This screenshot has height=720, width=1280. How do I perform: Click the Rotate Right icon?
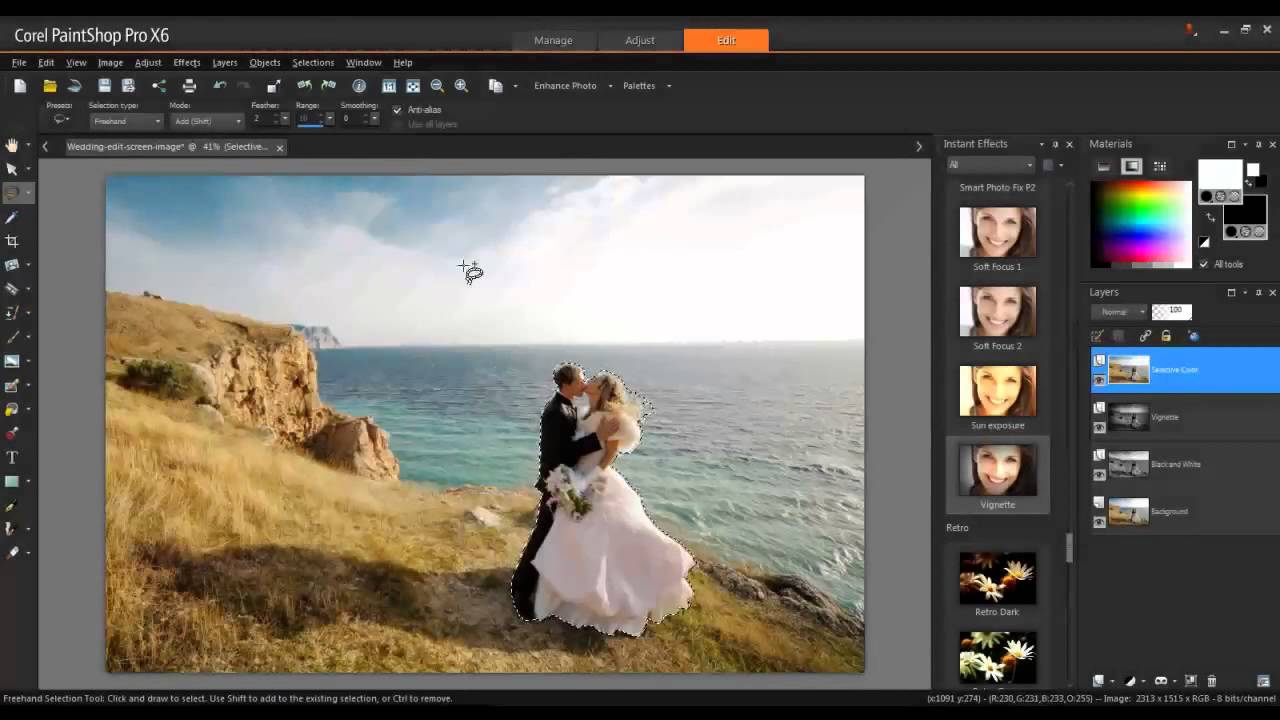point(328,86)
